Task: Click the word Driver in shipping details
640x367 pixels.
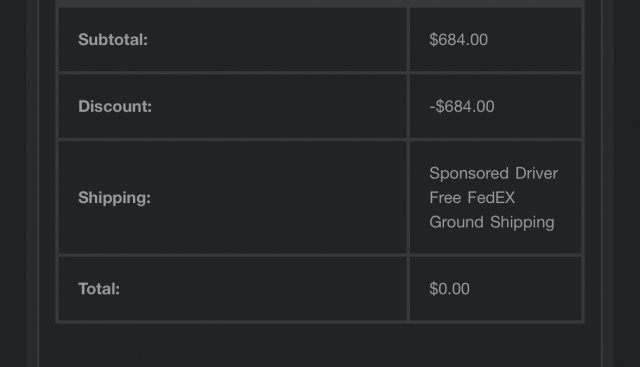Action: [536, 173]
